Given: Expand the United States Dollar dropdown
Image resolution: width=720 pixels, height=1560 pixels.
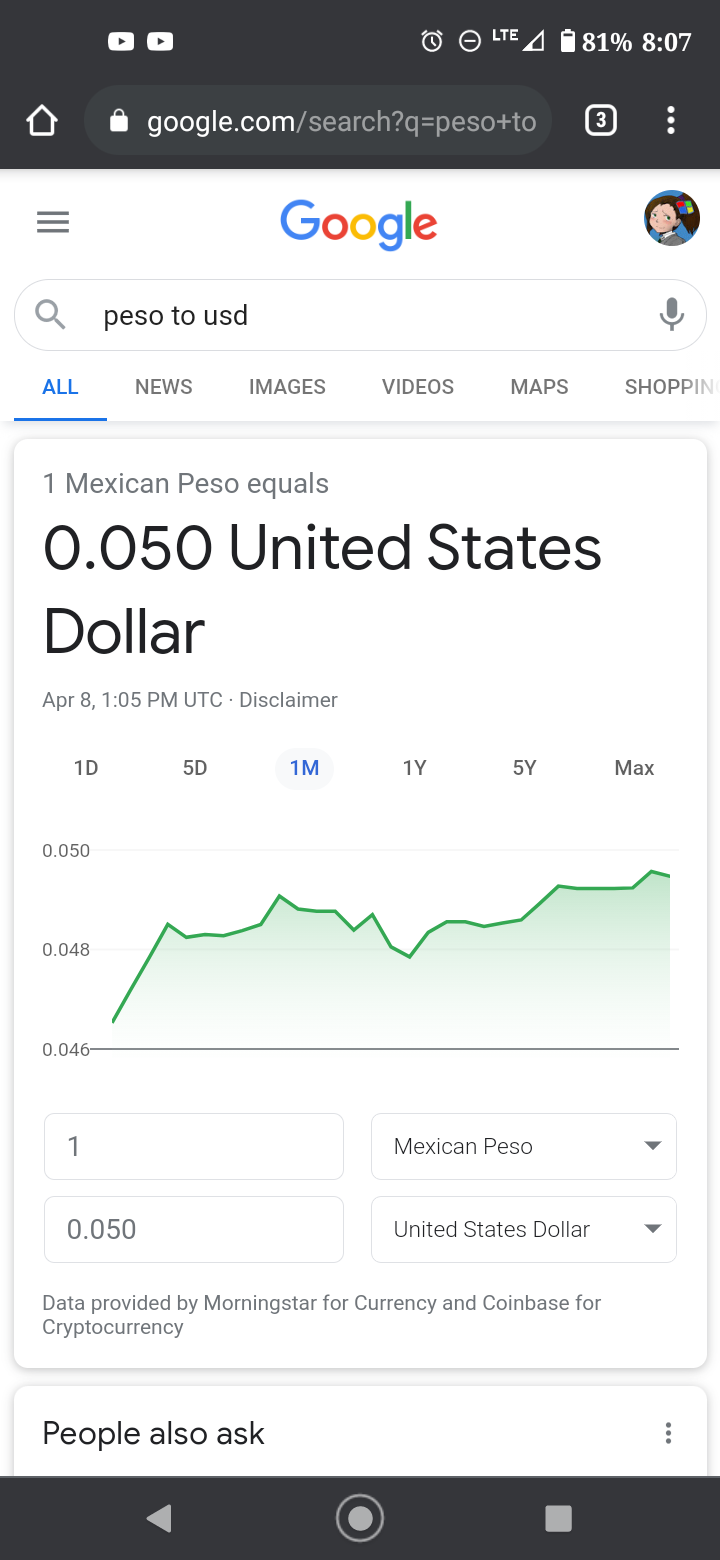Looking at the screenshot, I should (524, 1229).
